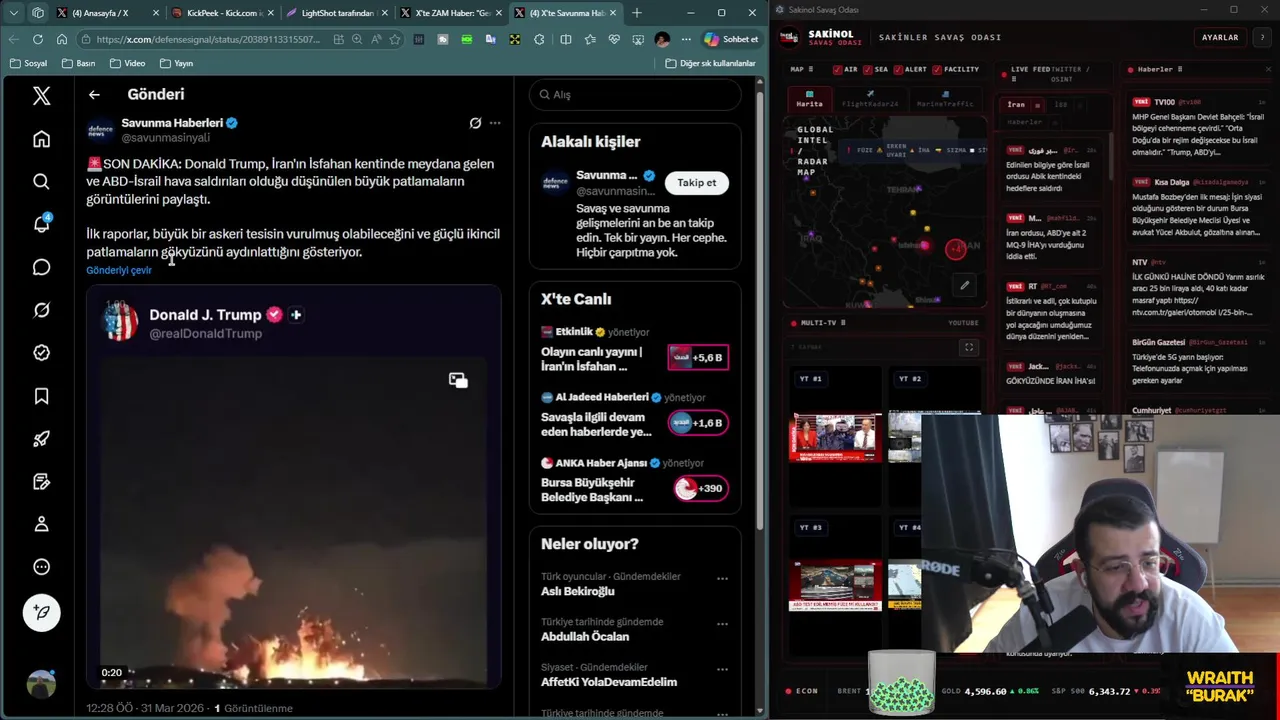
Task: Click map edit pencil icon in Savaş Odası
Action: [964, 285]
